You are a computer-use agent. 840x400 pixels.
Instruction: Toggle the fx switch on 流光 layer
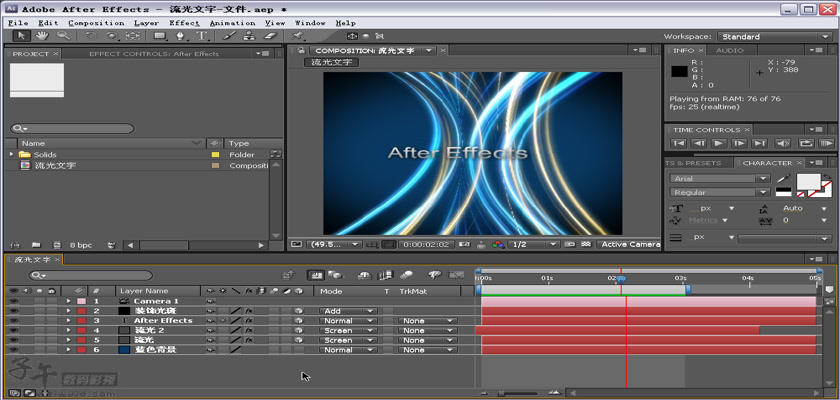[249, 340]
